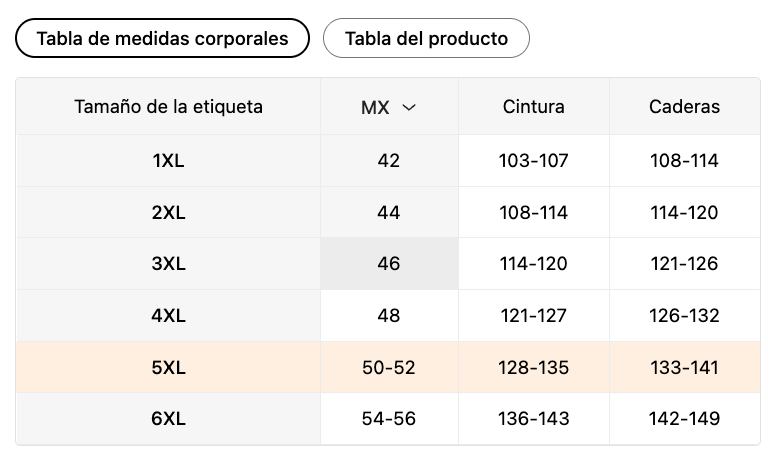Viewport: 784px width, 462px height.
Task: Click hips measurement 142-149 cell
Action: (x=684, y=419)
